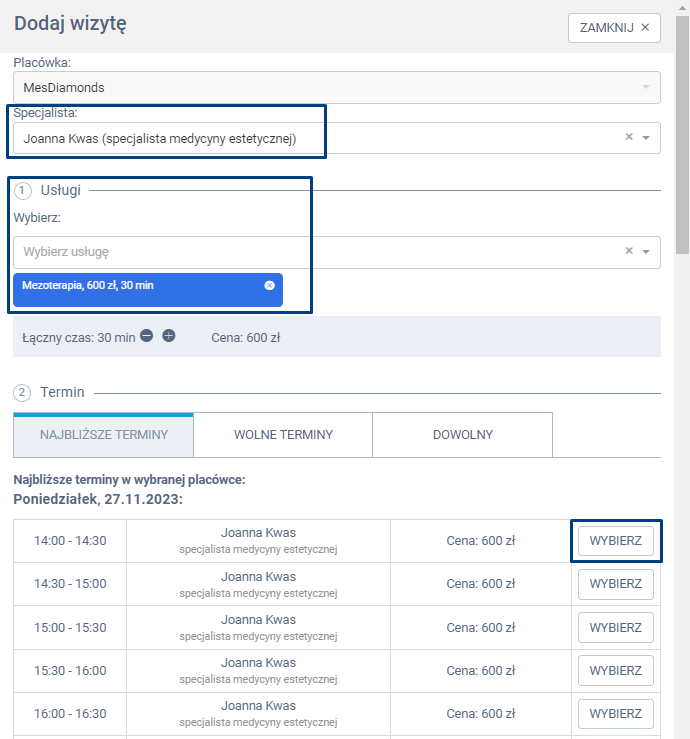Select the NAJBLIŻSZE TERMINY tab
690x739 pixels.
click(103, 435)
